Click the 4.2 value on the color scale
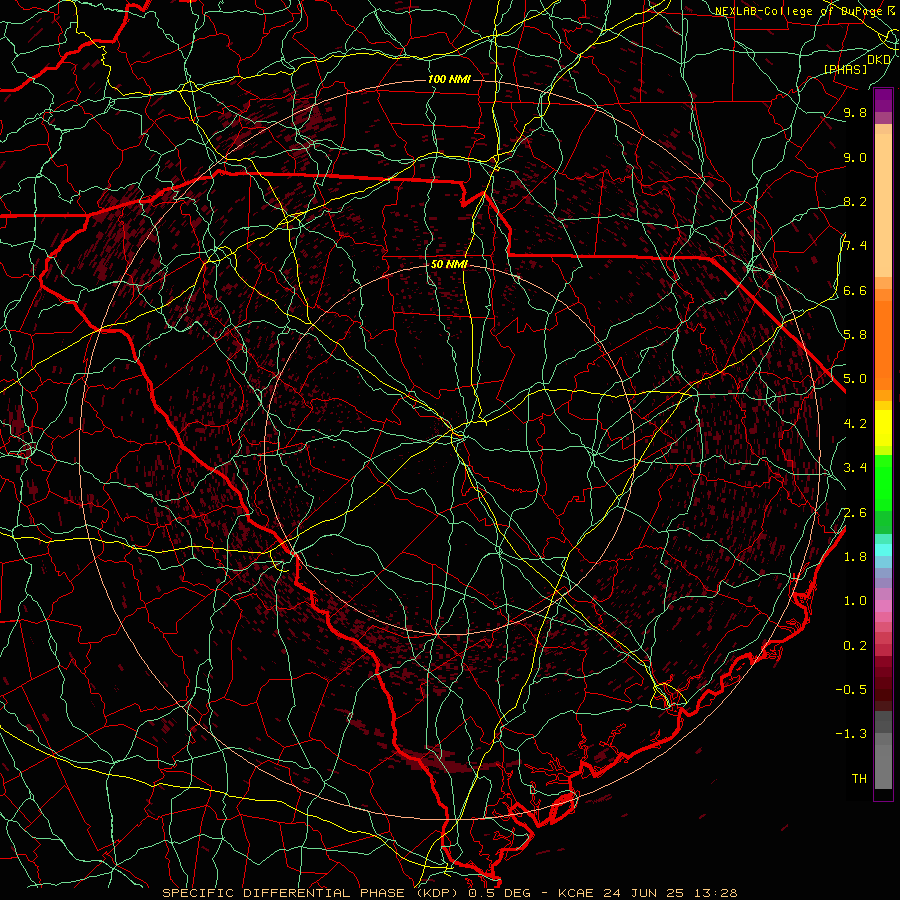The image size is (900, 900). [x=855, y=424]
